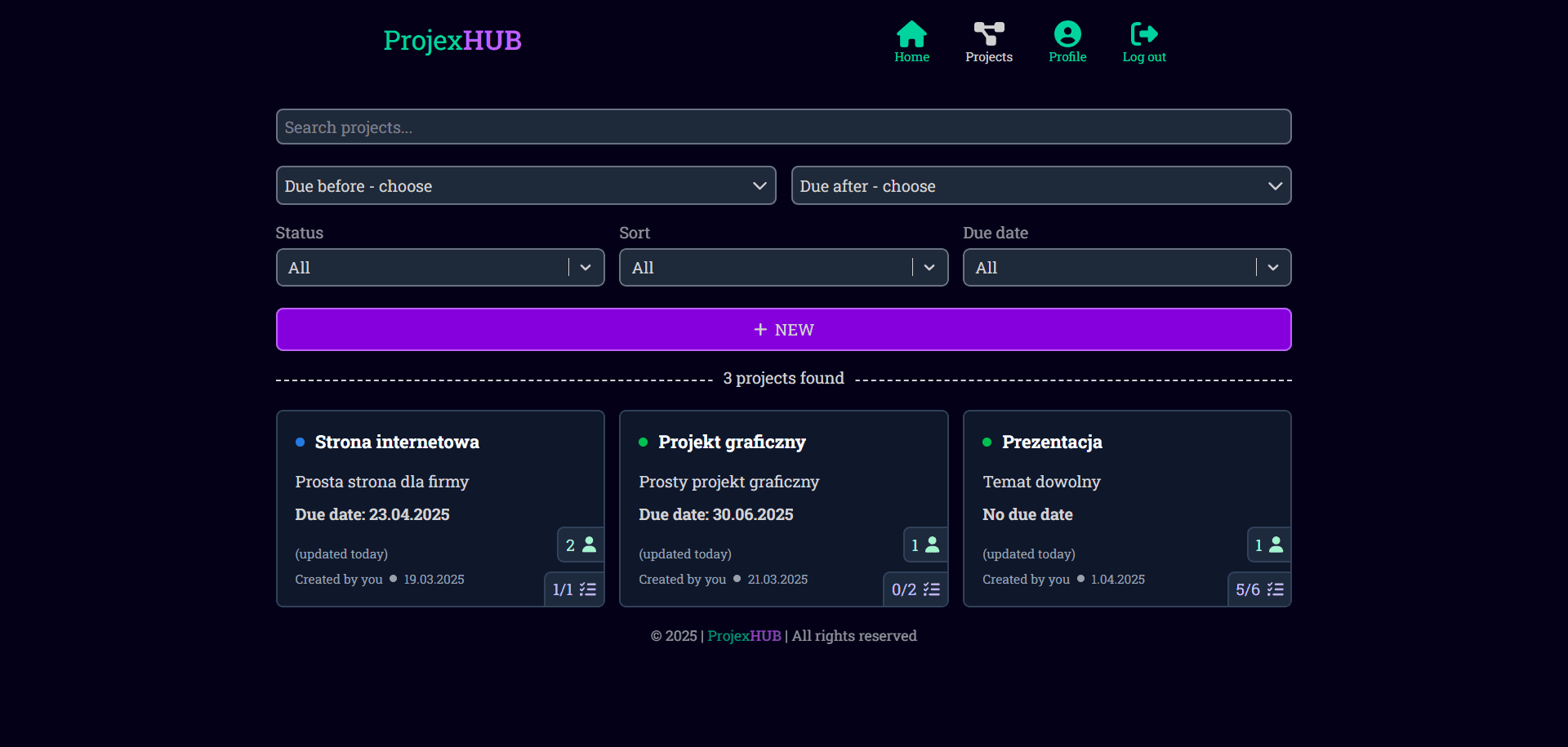The image size is (1568, 747).
Task: Expand the Sort filter chevron
Action: pos(929,268)
